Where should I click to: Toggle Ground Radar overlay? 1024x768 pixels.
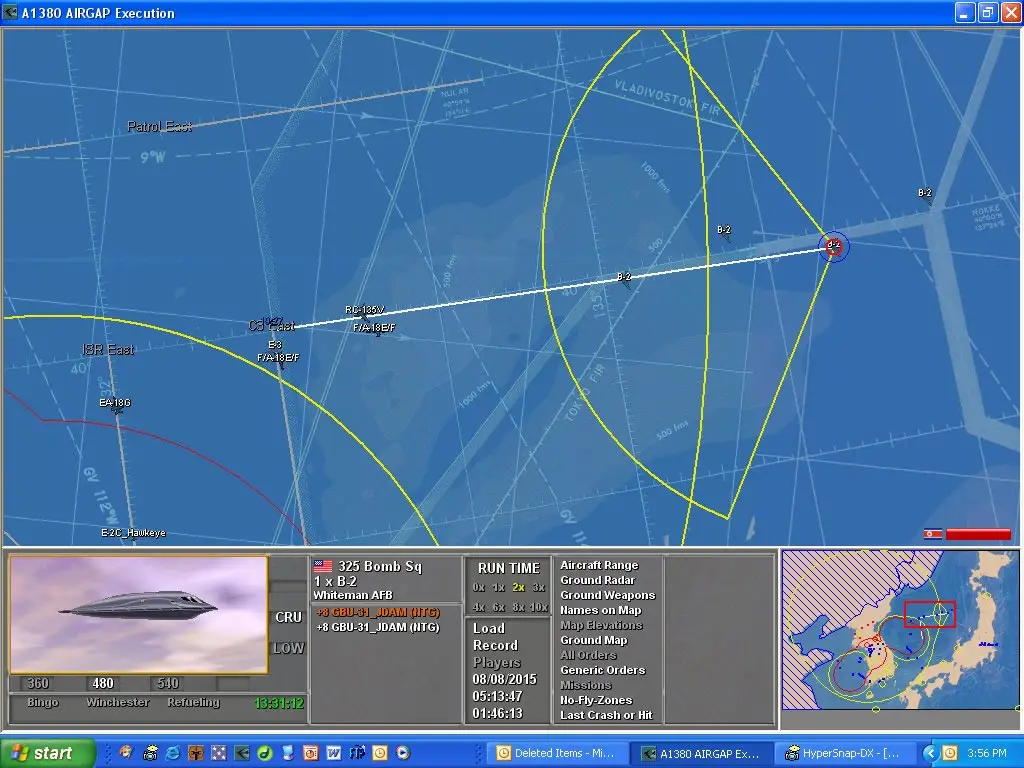[596, 581]
